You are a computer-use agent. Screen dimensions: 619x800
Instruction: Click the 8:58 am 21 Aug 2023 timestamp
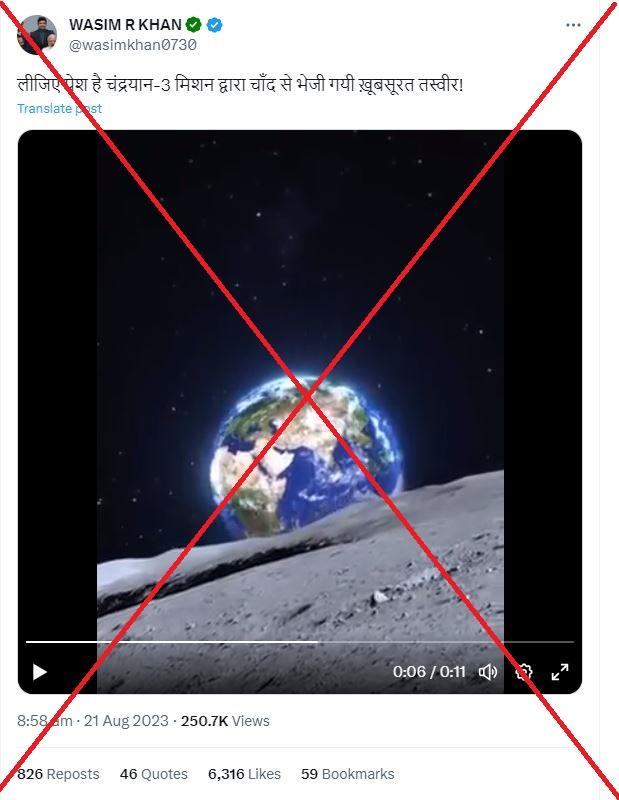pyautogui.click(x=93, y=721)
